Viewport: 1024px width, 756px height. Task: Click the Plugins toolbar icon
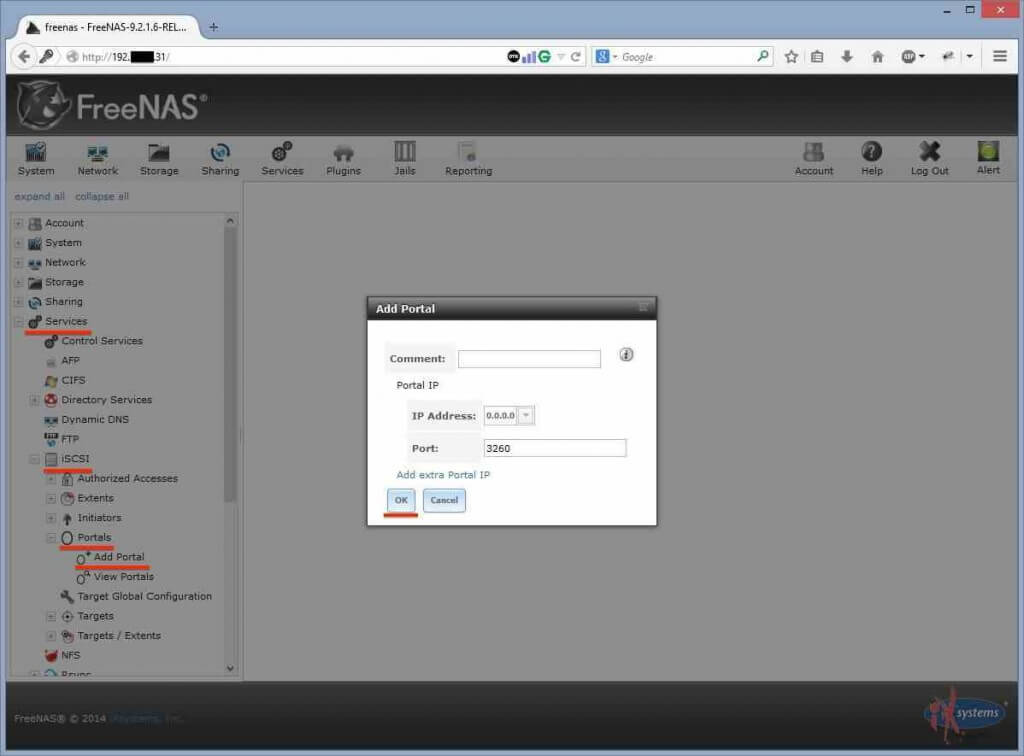coord(343,158)
